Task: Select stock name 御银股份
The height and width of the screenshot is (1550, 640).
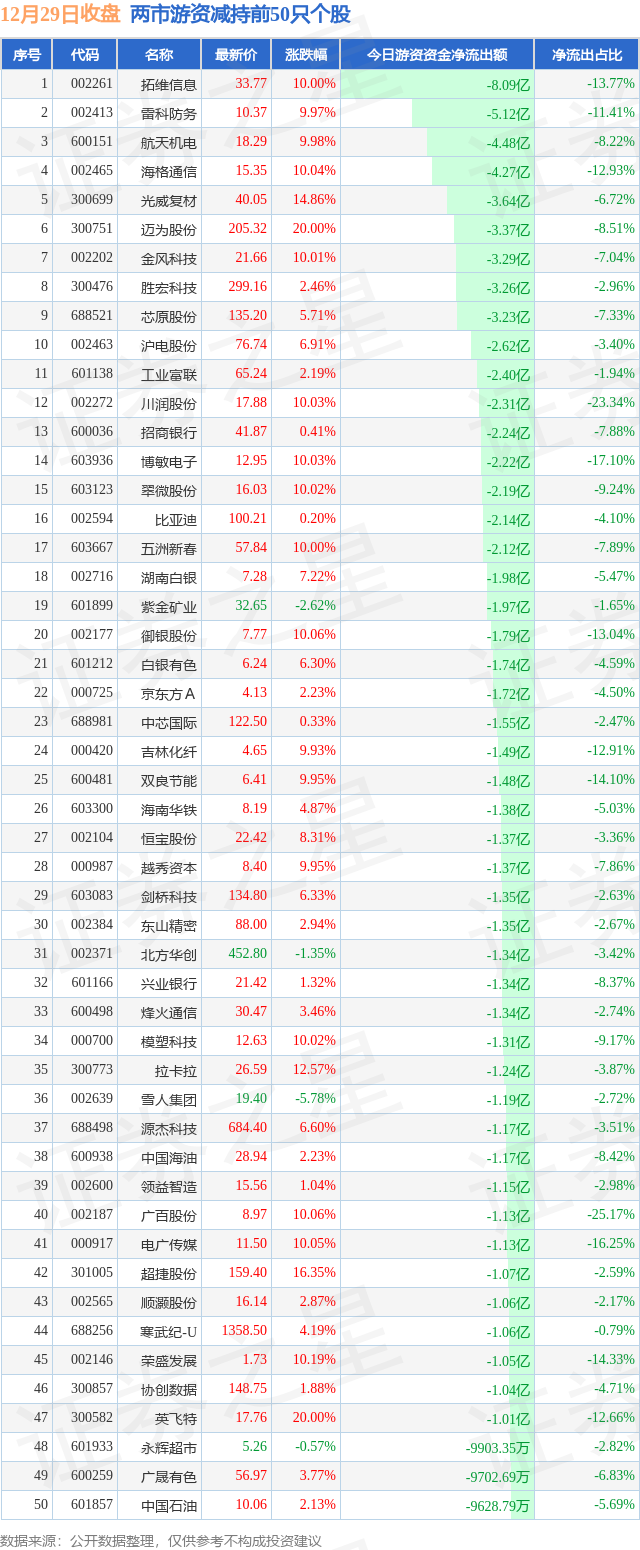Action: (170, 635)
